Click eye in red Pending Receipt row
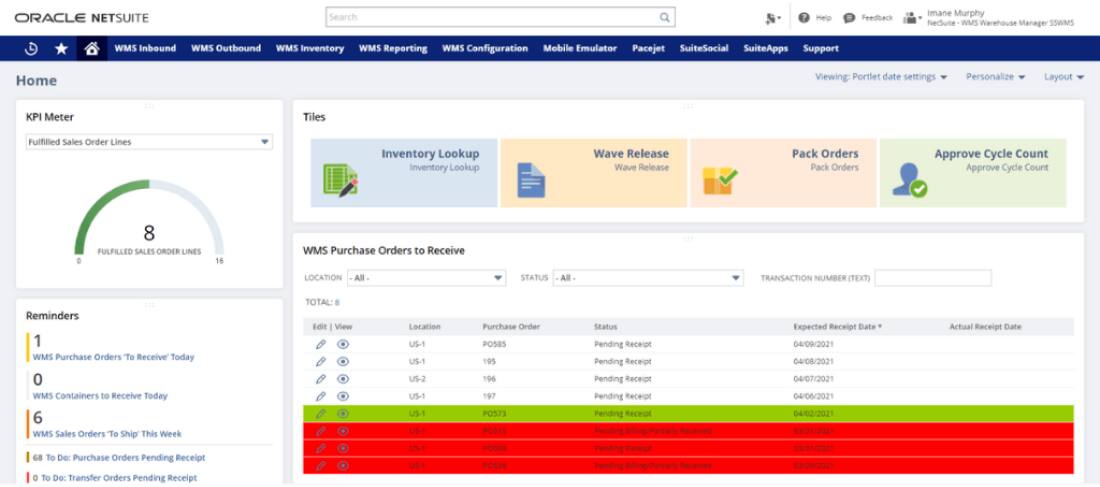Image resolution: width=1100 pixels, height=487 pixels. pyautogui.click(x=343, y=448)
